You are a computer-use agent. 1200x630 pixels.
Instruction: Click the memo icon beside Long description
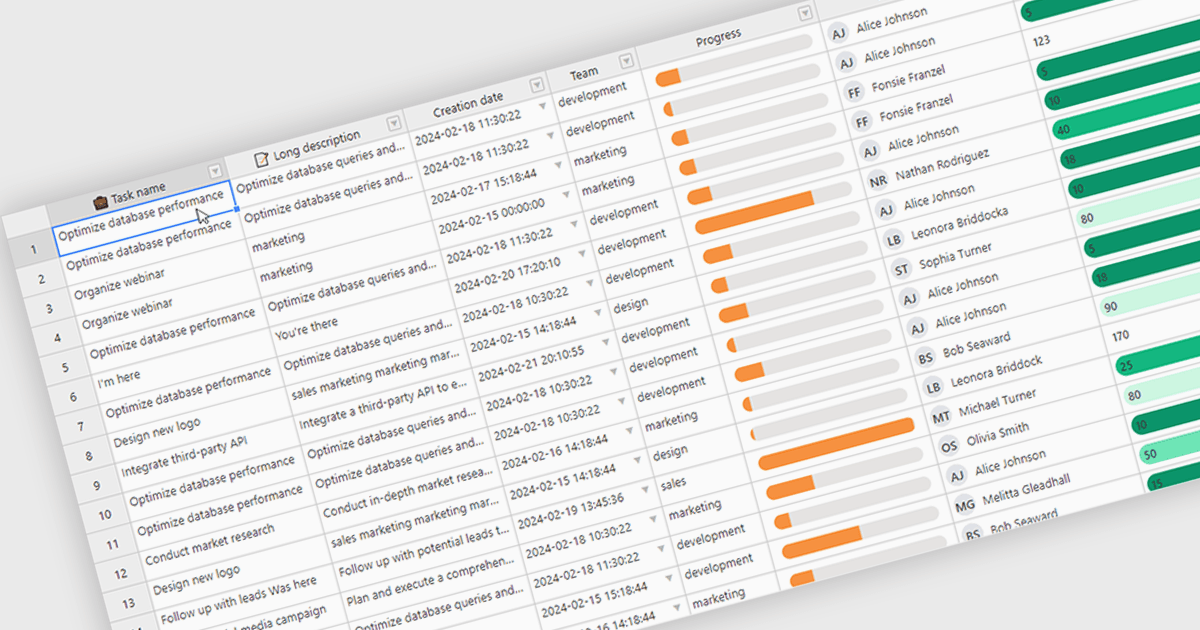(x=261, y=158)
